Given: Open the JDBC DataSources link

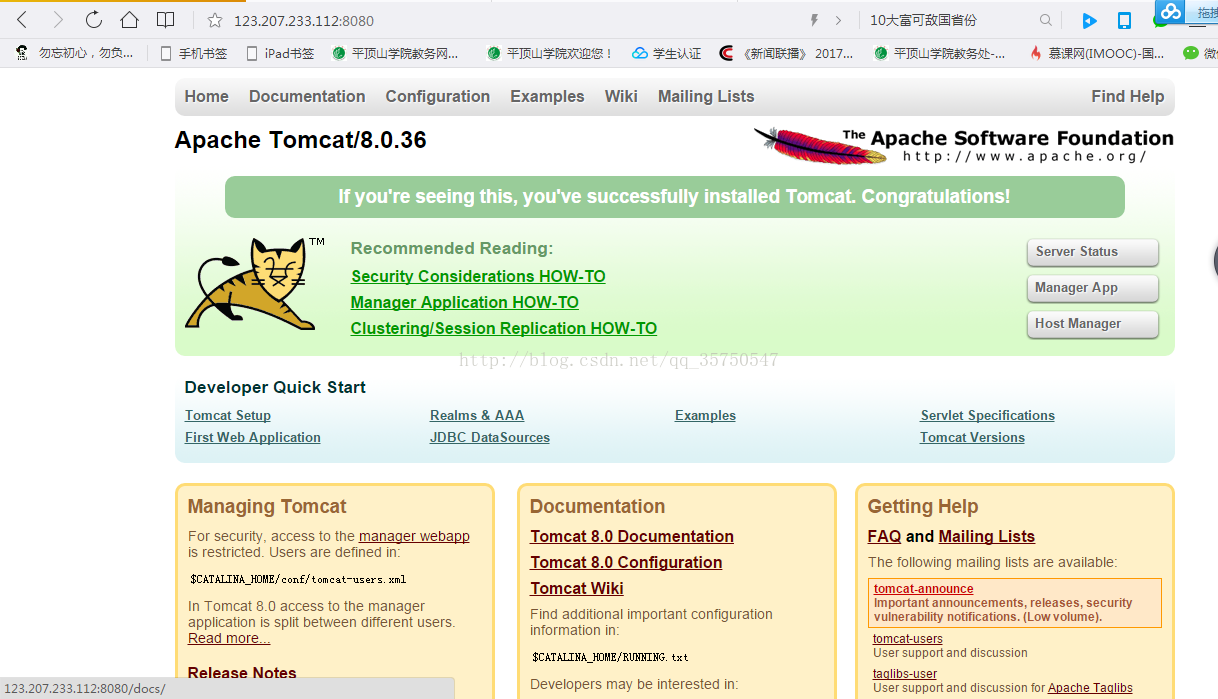Looking at the screenshot, I should click(x=490, y=437).
